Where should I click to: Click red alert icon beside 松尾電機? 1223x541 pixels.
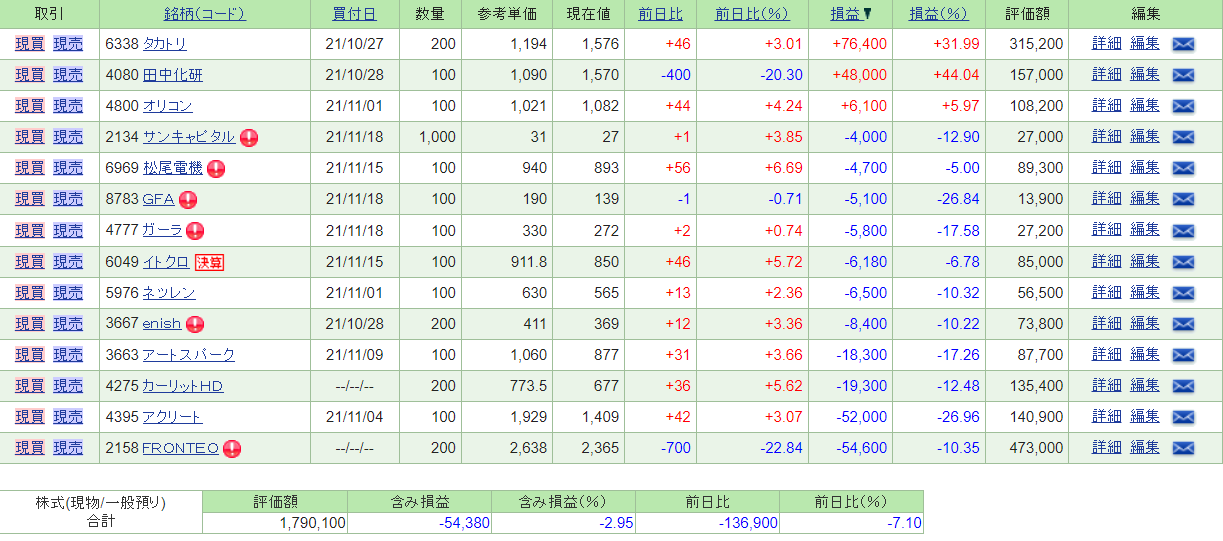(x=215, y=169)
